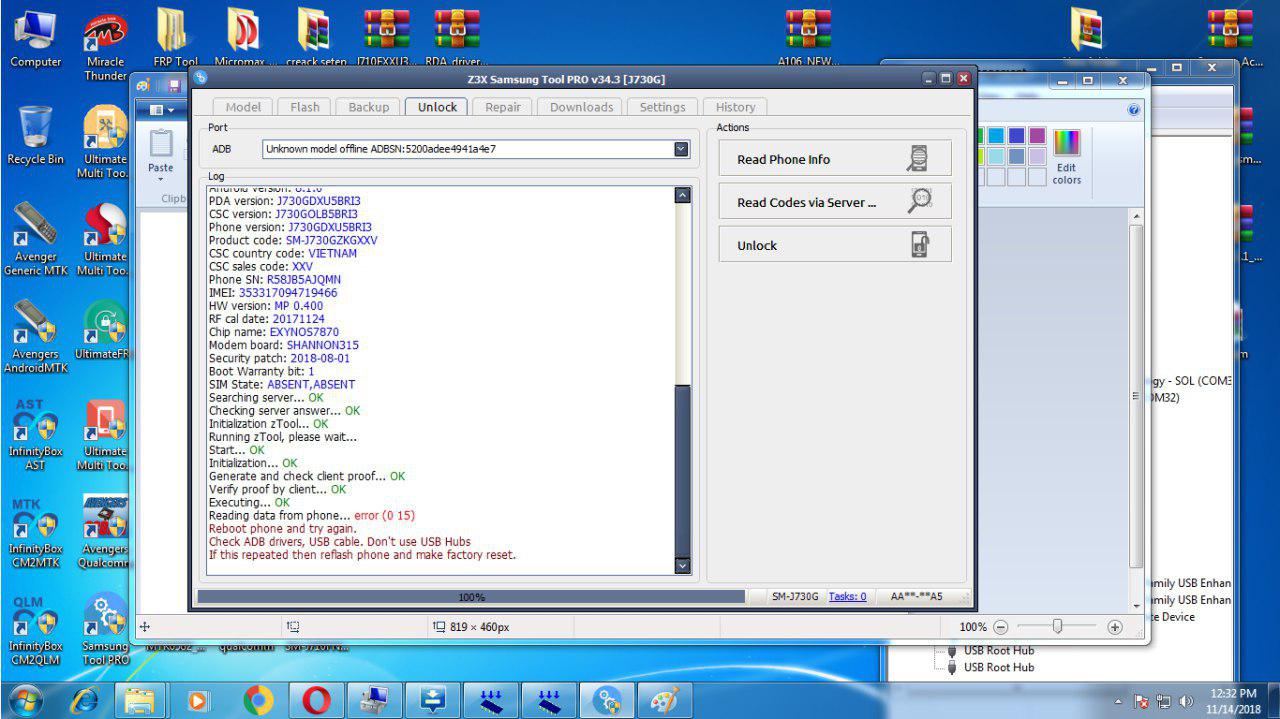Viewport: 1280px width, 719px height.
Task: Open Samsung Tool PRO desktop shortcut
Action: pyautogui.click(x=105, y=630)
